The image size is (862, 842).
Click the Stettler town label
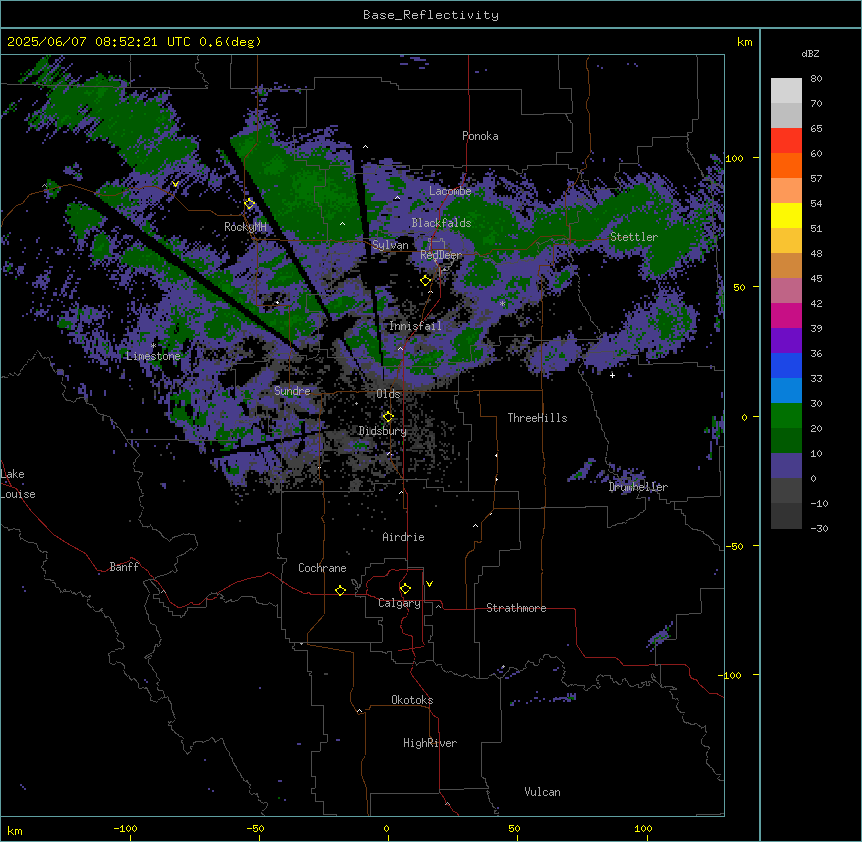click(x=633, y=237)
